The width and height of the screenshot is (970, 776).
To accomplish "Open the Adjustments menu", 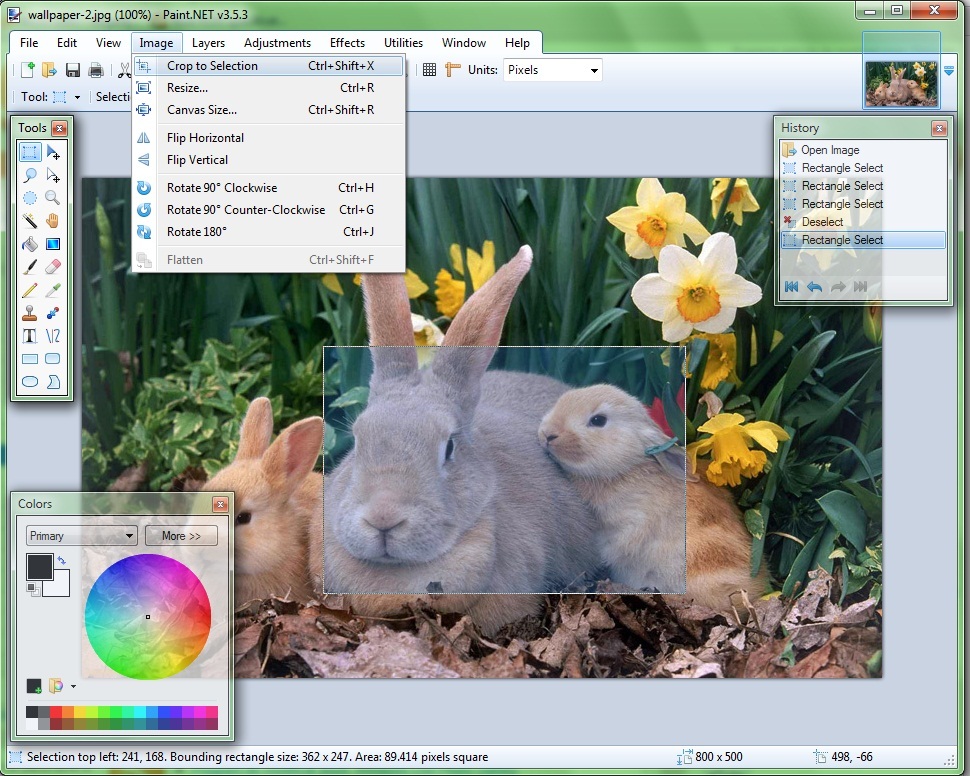I will tap(277, 43).
